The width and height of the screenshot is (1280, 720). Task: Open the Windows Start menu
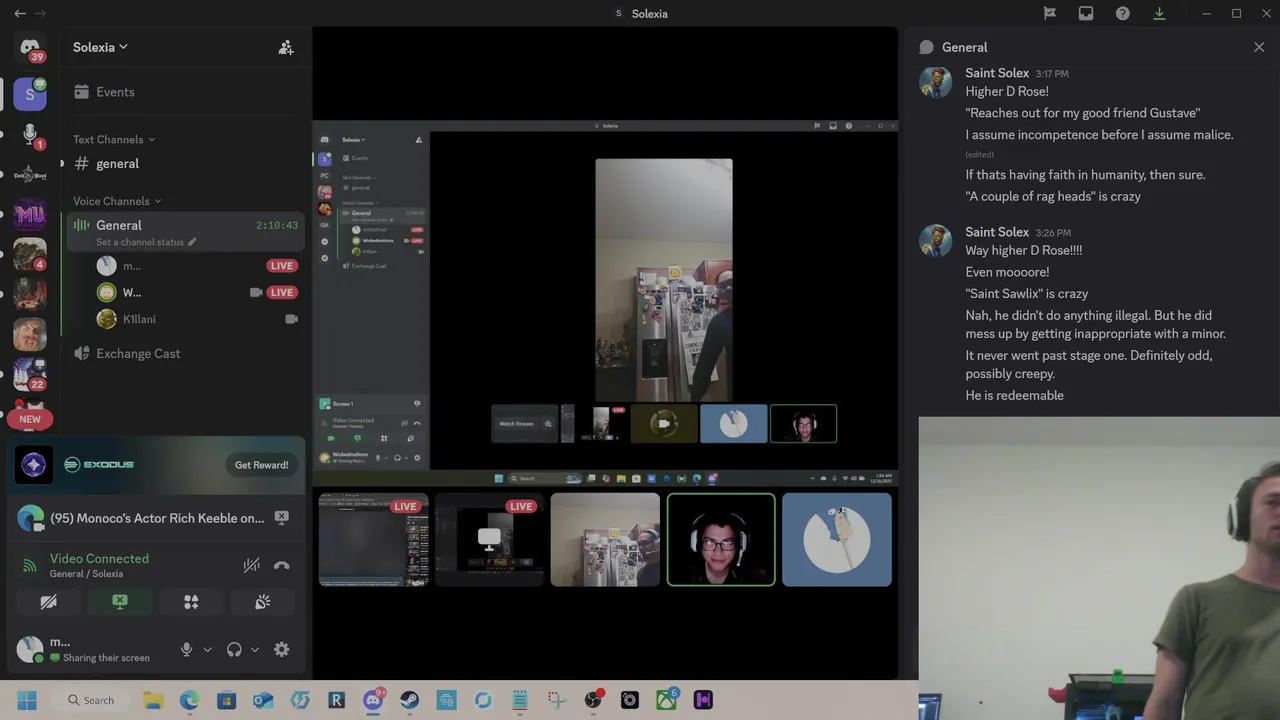point(27,700)
